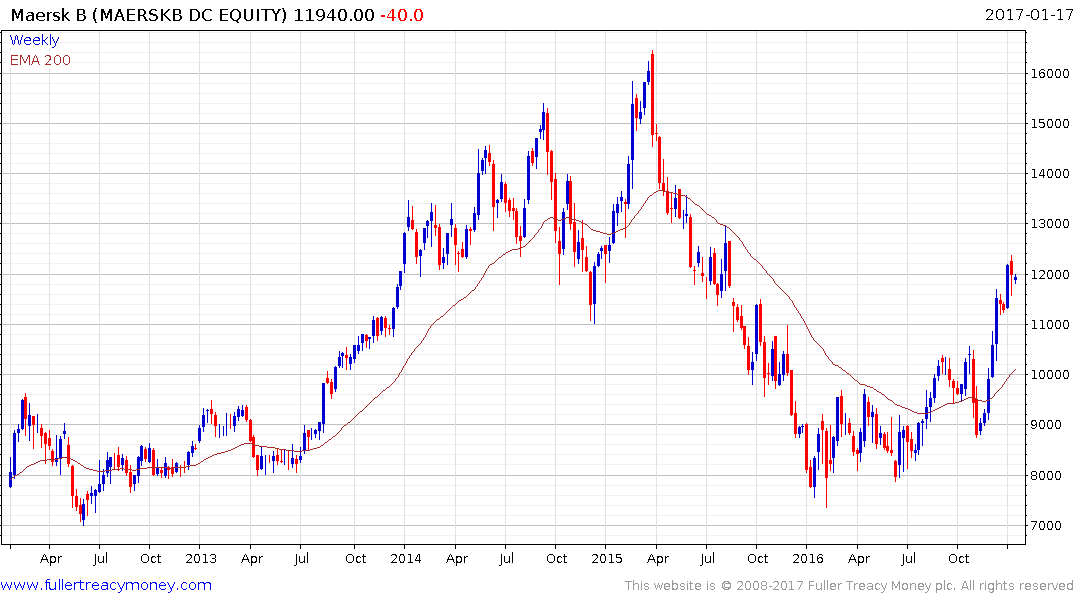Click the red price change -40.0
Image resolution: width=1075 pixels, height=600 pixels.
click(x=402, y=14)
